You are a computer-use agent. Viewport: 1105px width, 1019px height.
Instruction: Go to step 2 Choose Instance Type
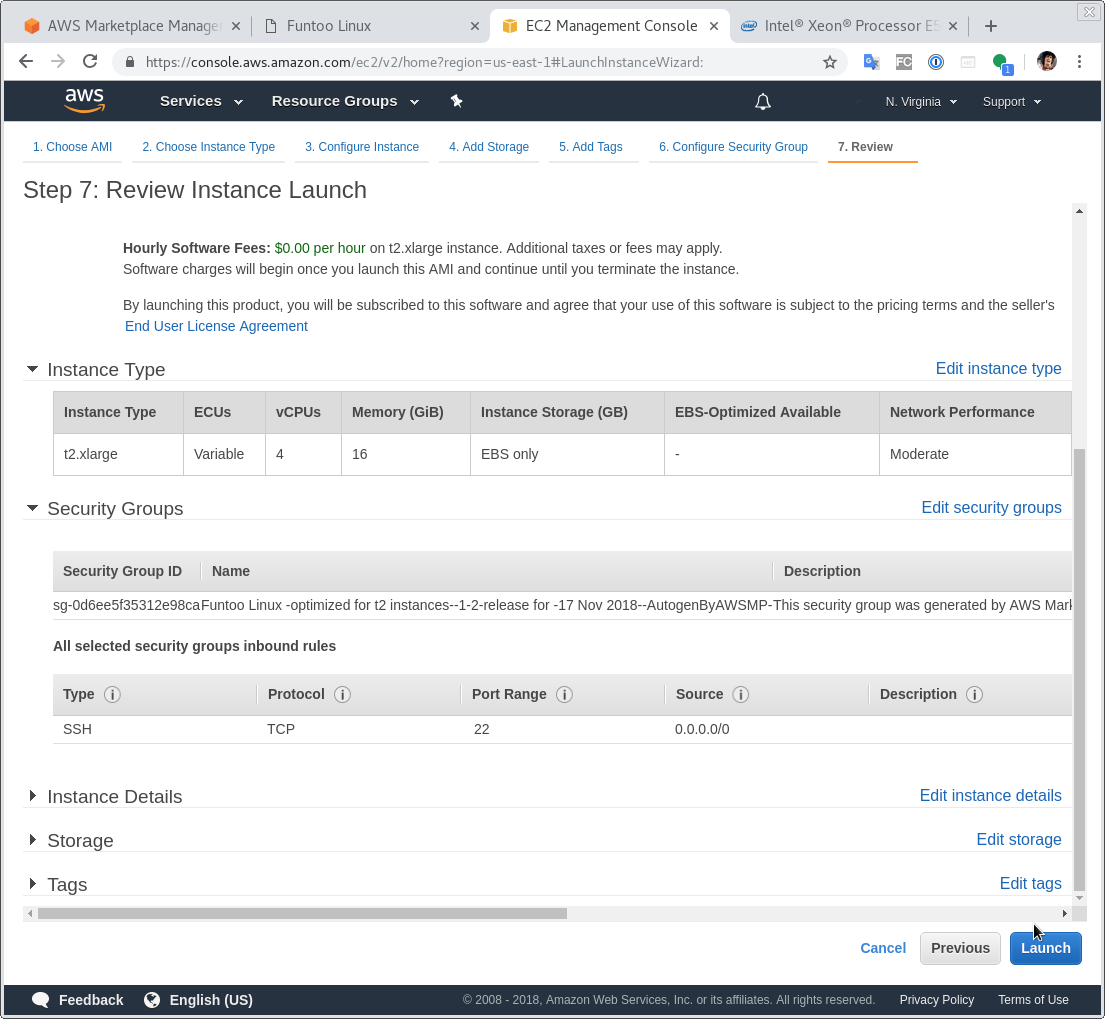click(x=209, y=147)
